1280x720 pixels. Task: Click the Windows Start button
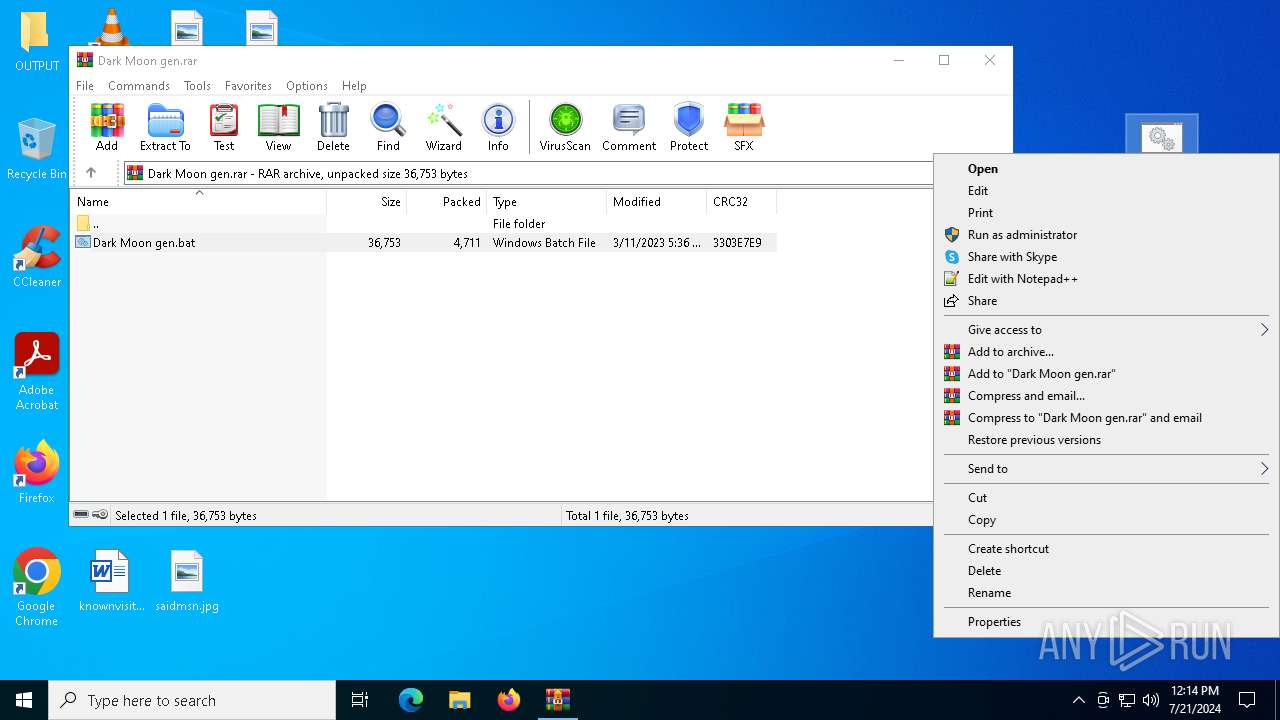pyautogui.click(x=24, y=700)
